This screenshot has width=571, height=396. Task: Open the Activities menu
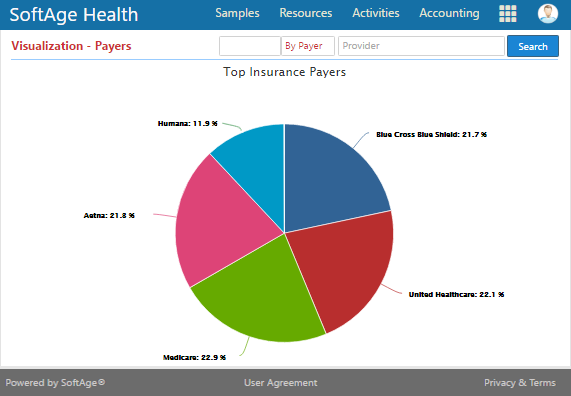(376, 13)
